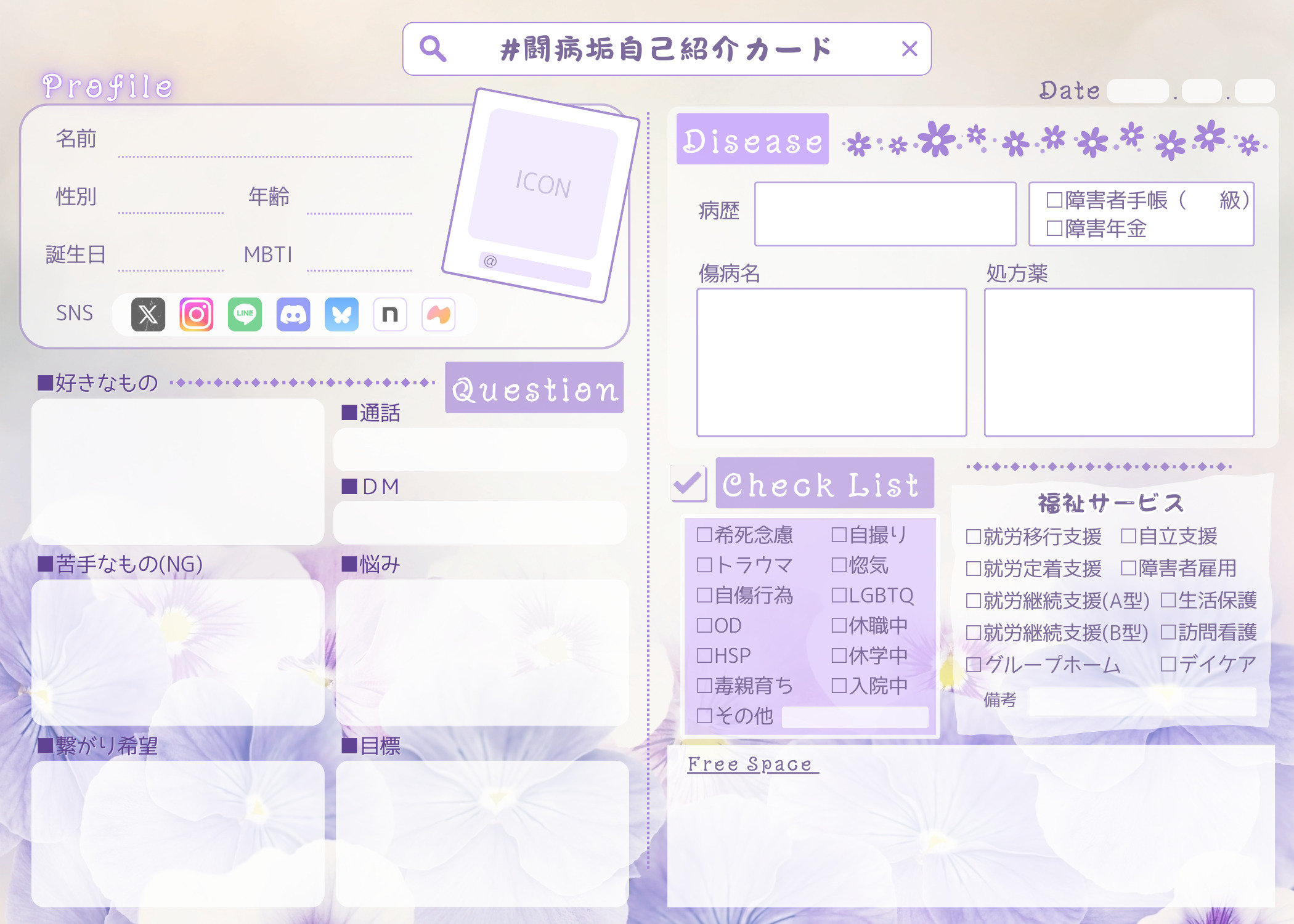The height and width of the screenshot is (924, 1294).
Task: Click the X (Twitter) SNS icon
Action: tap(148, 315)
